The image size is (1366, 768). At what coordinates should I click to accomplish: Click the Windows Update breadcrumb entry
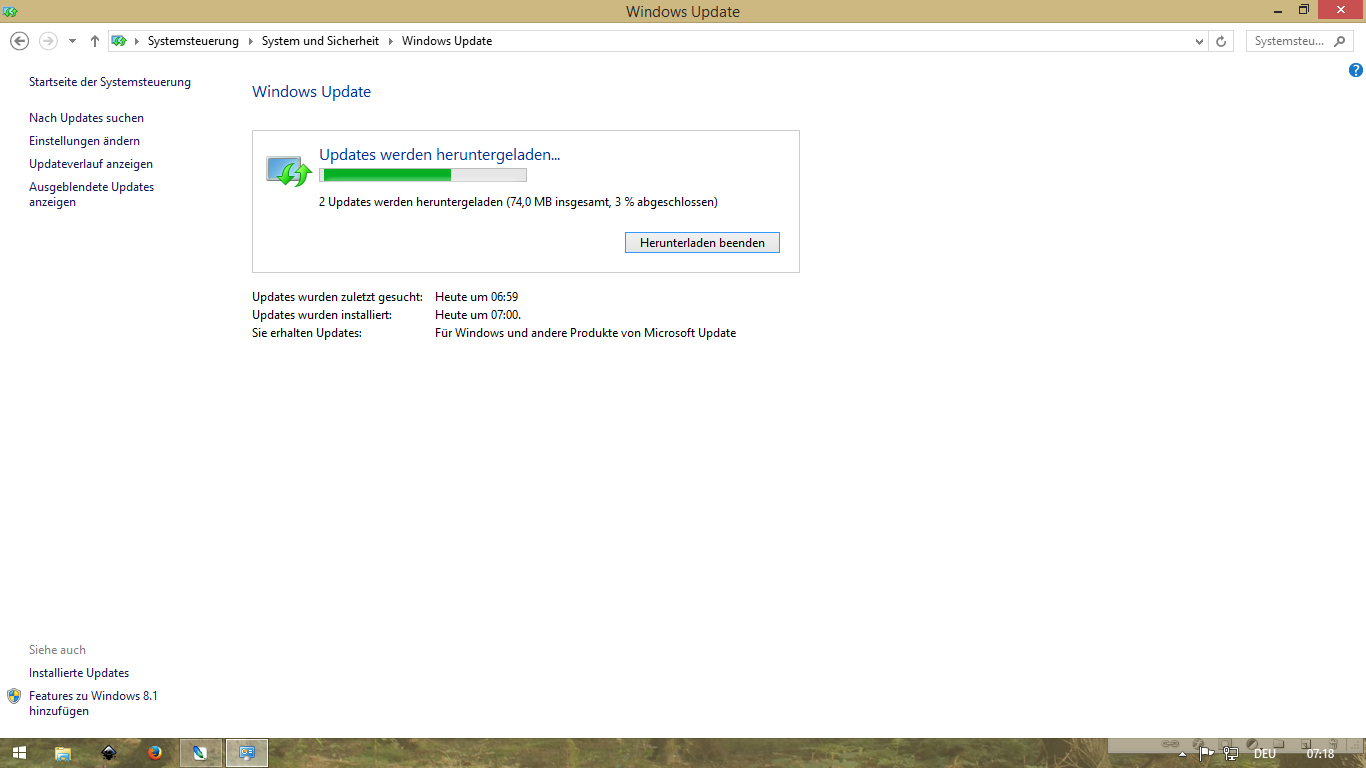tap(447, 41)
